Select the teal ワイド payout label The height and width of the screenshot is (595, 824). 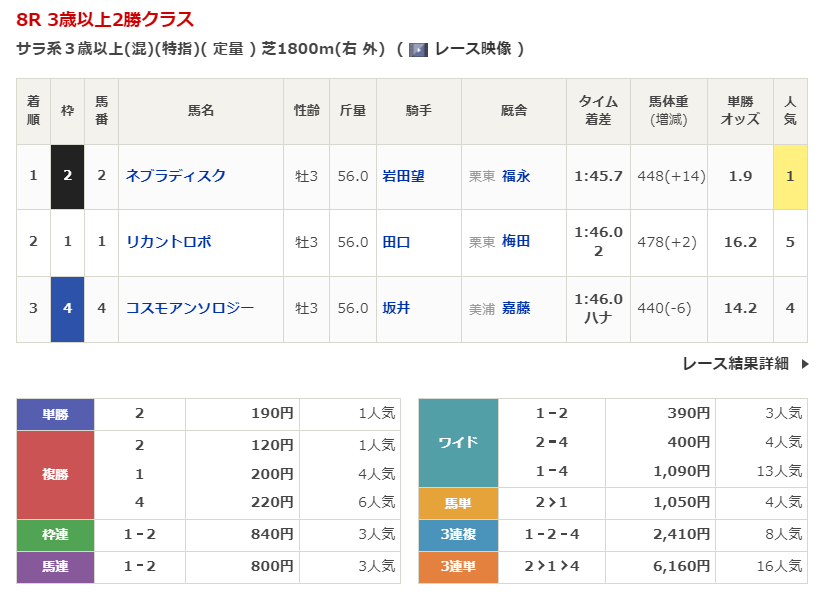click(x=457, y=442)
